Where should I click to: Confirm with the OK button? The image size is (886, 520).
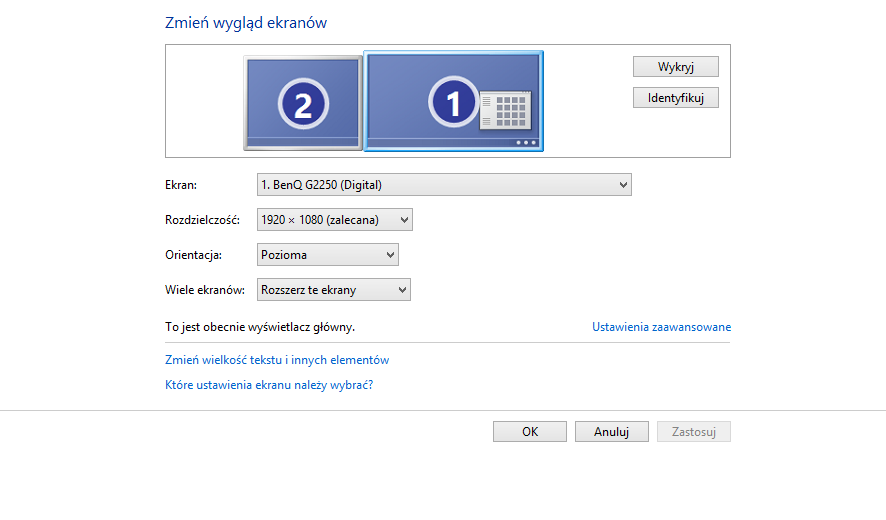click(530, 432)
